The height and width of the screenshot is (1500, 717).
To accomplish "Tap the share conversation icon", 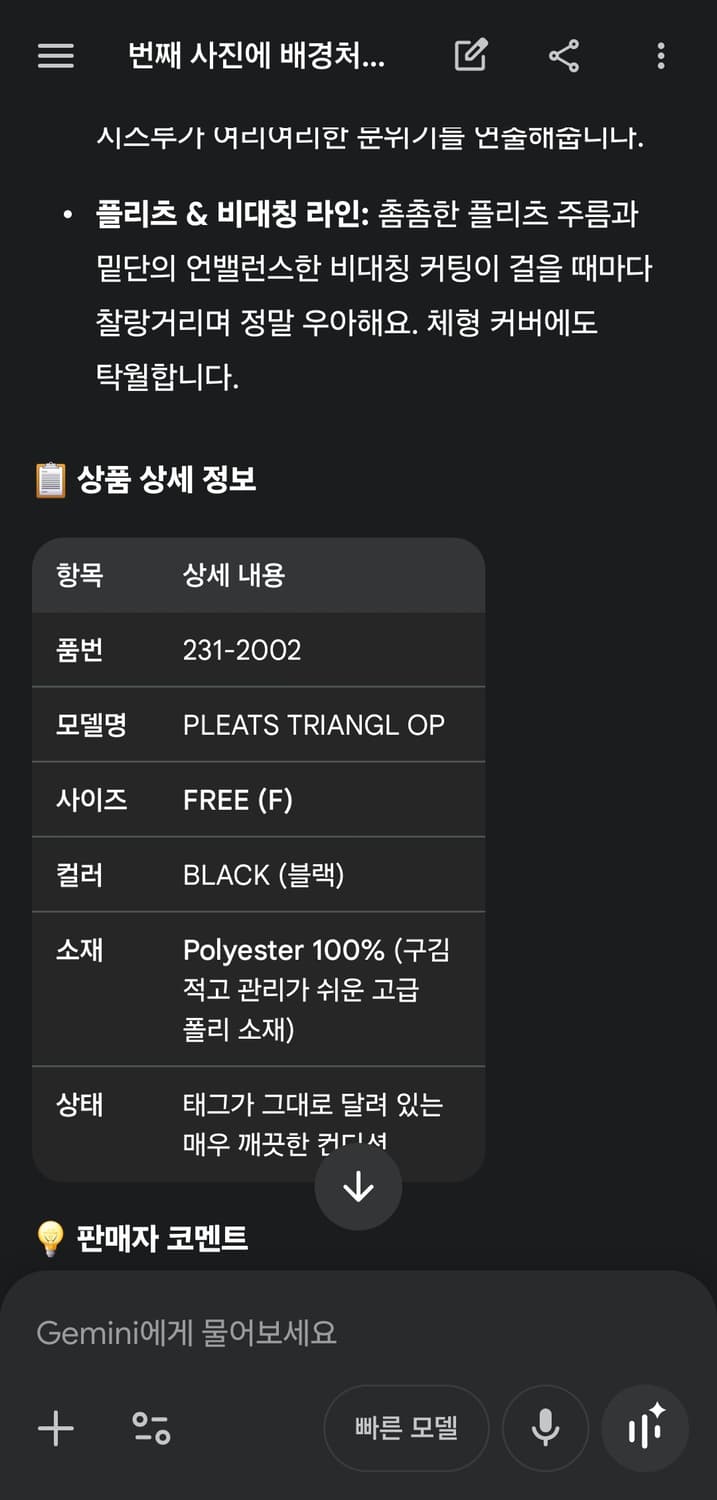I will [x=564, y=56].
